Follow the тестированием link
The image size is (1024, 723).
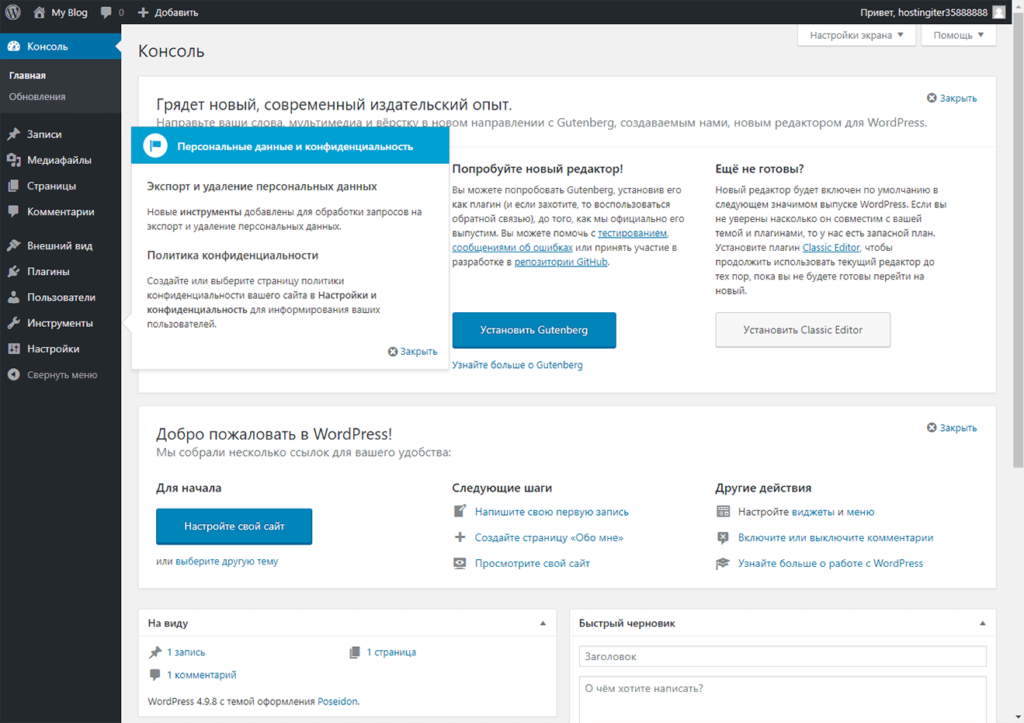tap(632, 233)
